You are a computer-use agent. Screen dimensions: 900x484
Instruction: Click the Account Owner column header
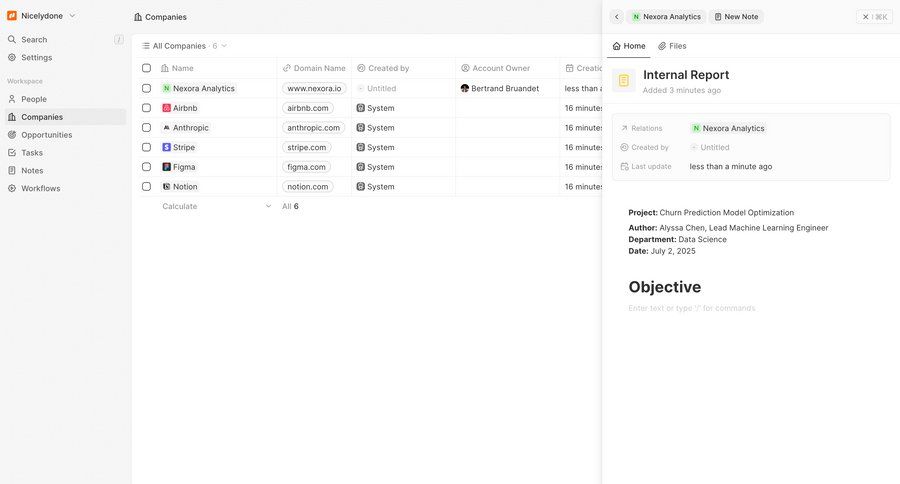tap(495, 68)
